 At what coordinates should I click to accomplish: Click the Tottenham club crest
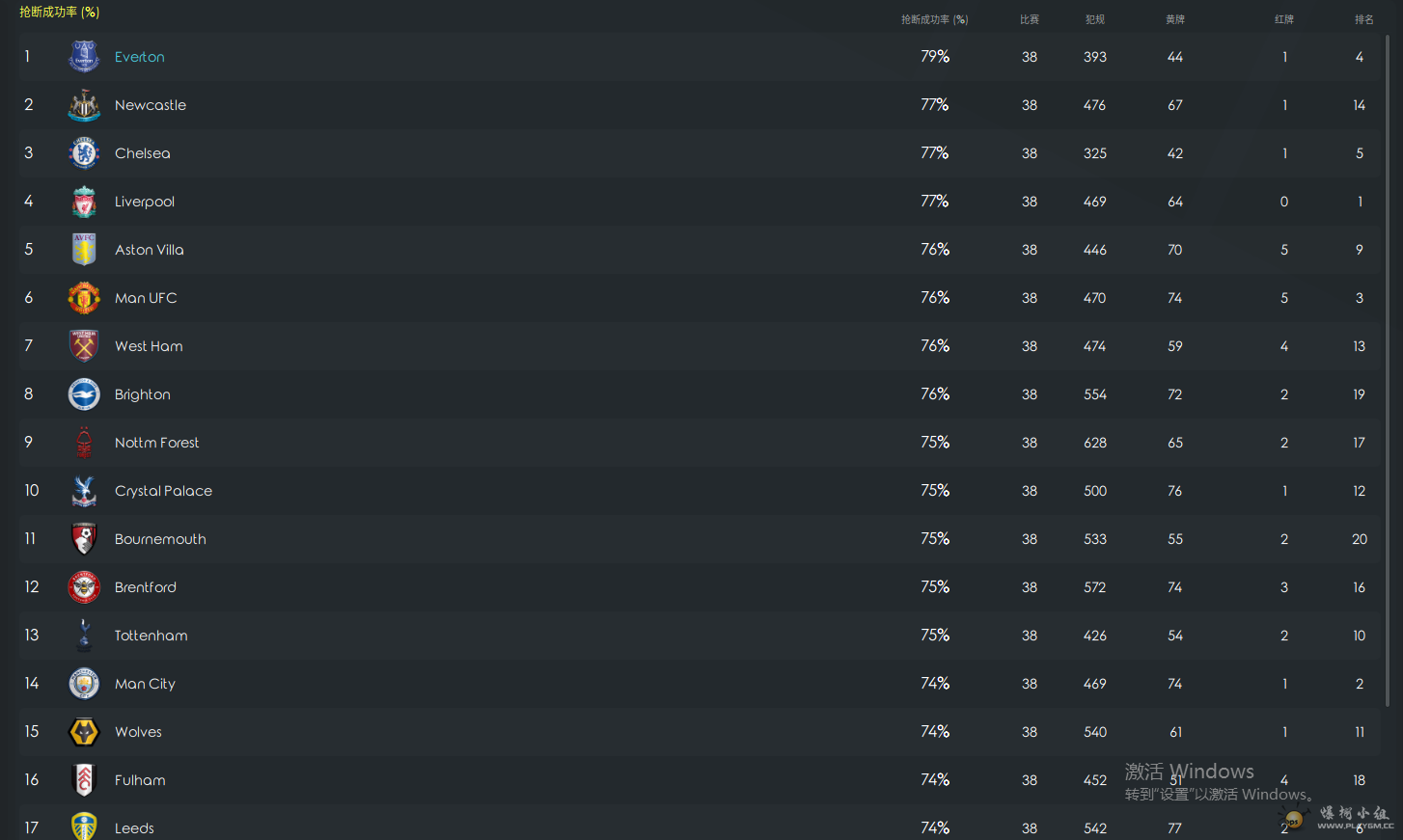(x=84, y=636)
